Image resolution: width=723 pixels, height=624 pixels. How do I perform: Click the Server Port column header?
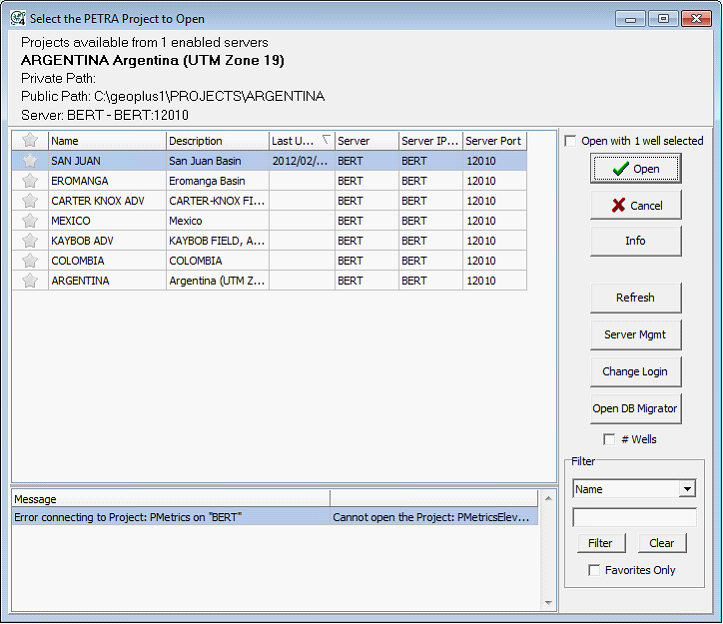point(494,141)
